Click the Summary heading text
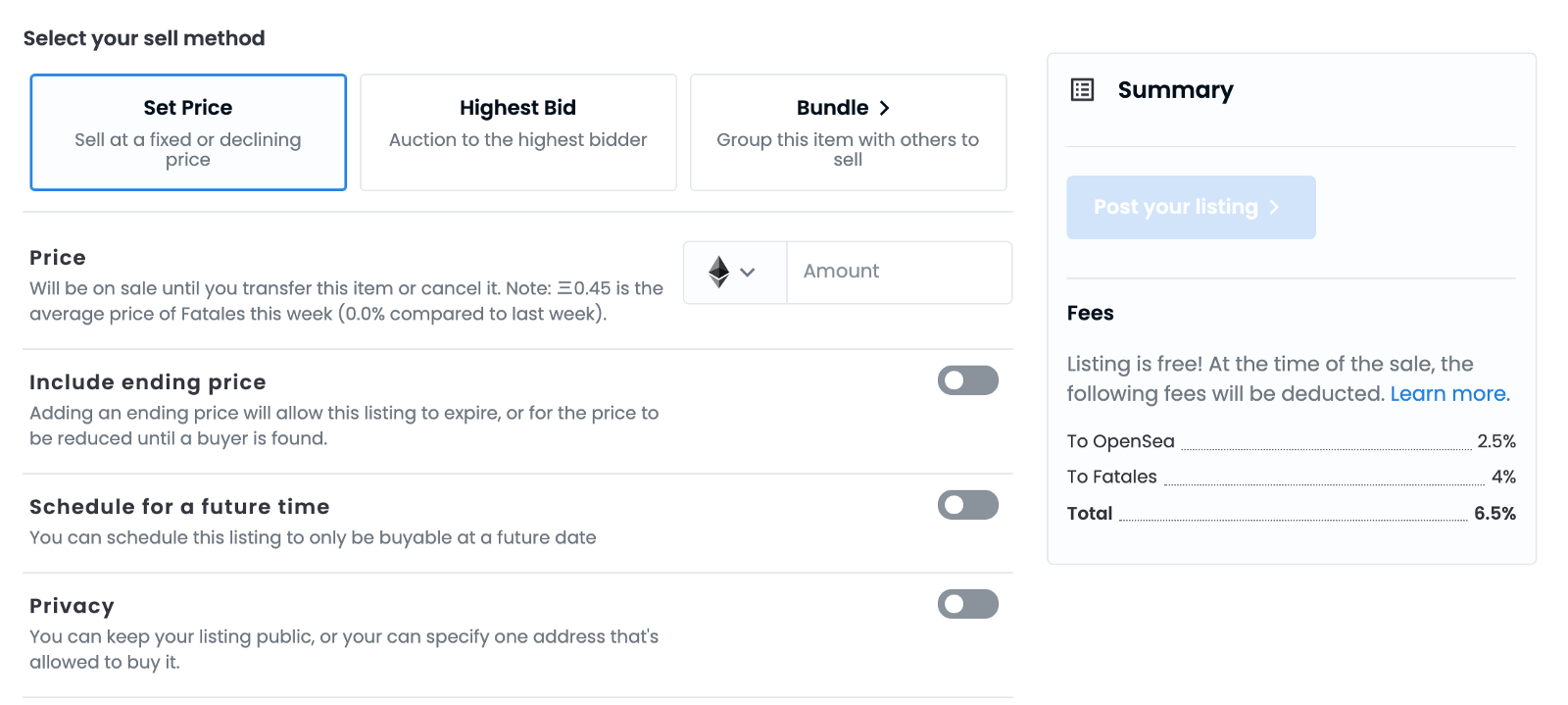 pyautogui.click(x=1175, y=90)
